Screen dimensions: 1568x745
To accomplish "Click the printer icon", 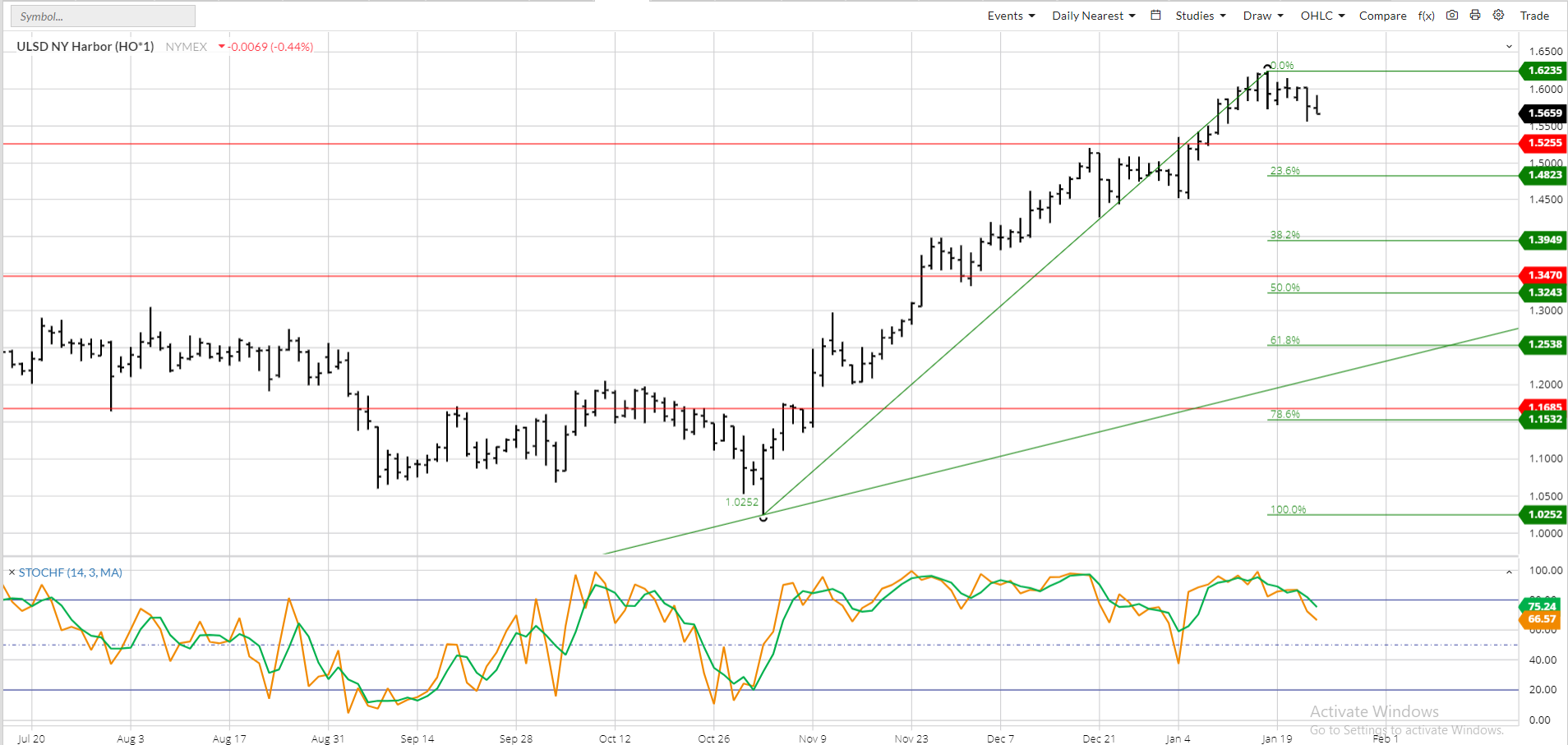I will (1475, 15).
